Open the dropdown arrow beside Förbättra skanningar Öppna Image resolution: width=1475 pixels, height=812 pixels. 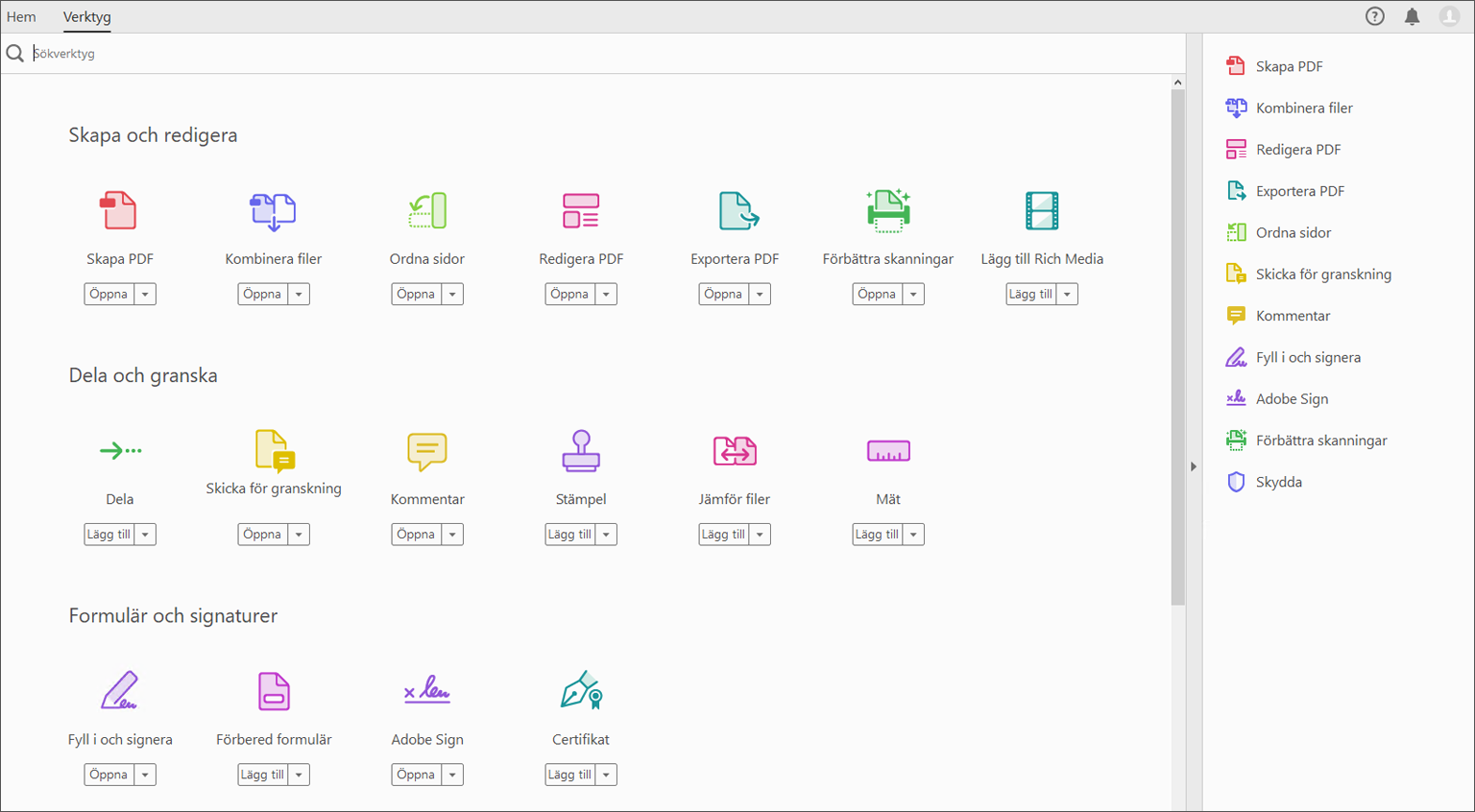913,295
